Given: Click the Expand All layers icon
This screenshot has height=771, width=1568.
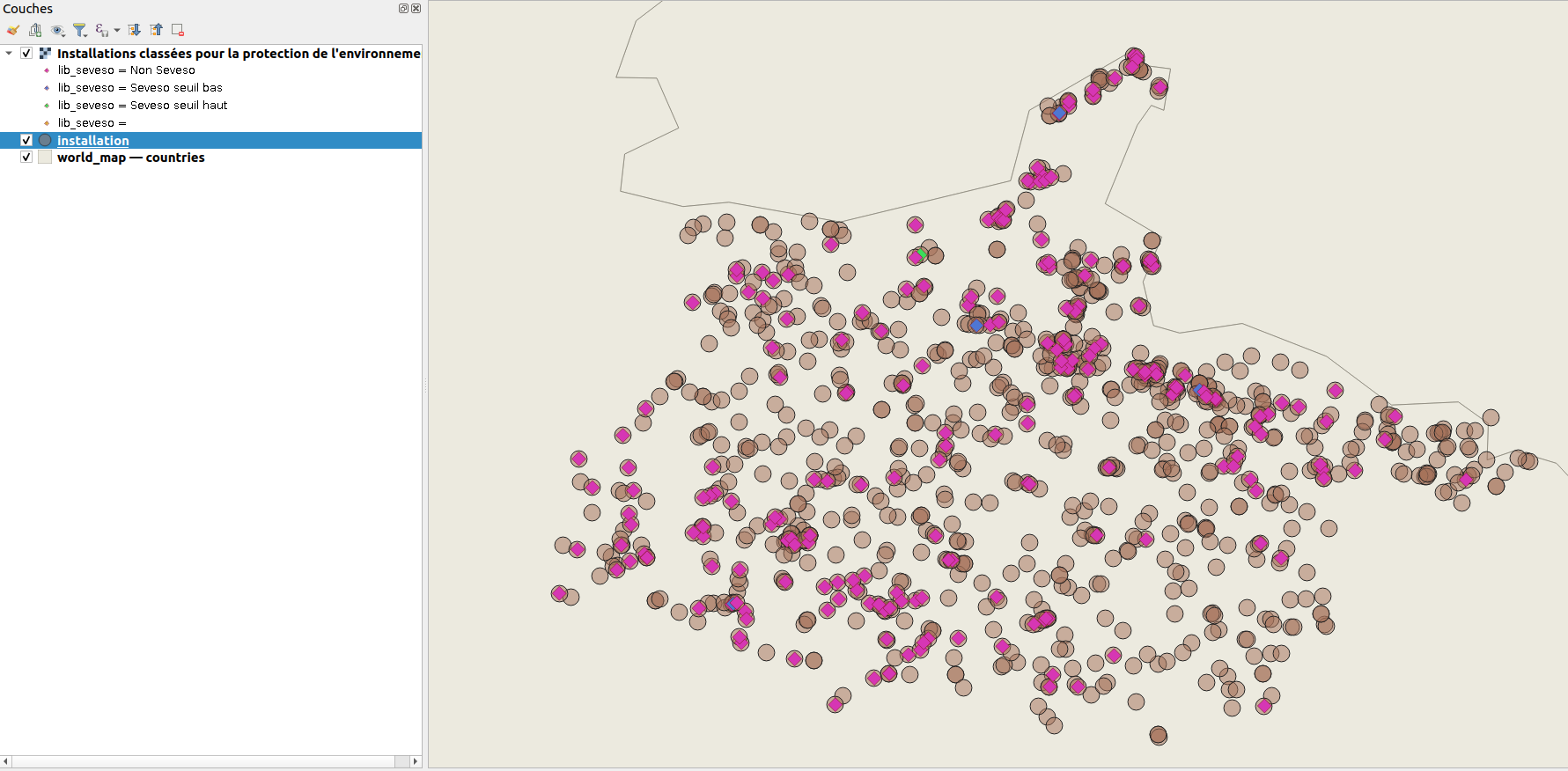Looking at the screenshot, I should tap(135, 30).
